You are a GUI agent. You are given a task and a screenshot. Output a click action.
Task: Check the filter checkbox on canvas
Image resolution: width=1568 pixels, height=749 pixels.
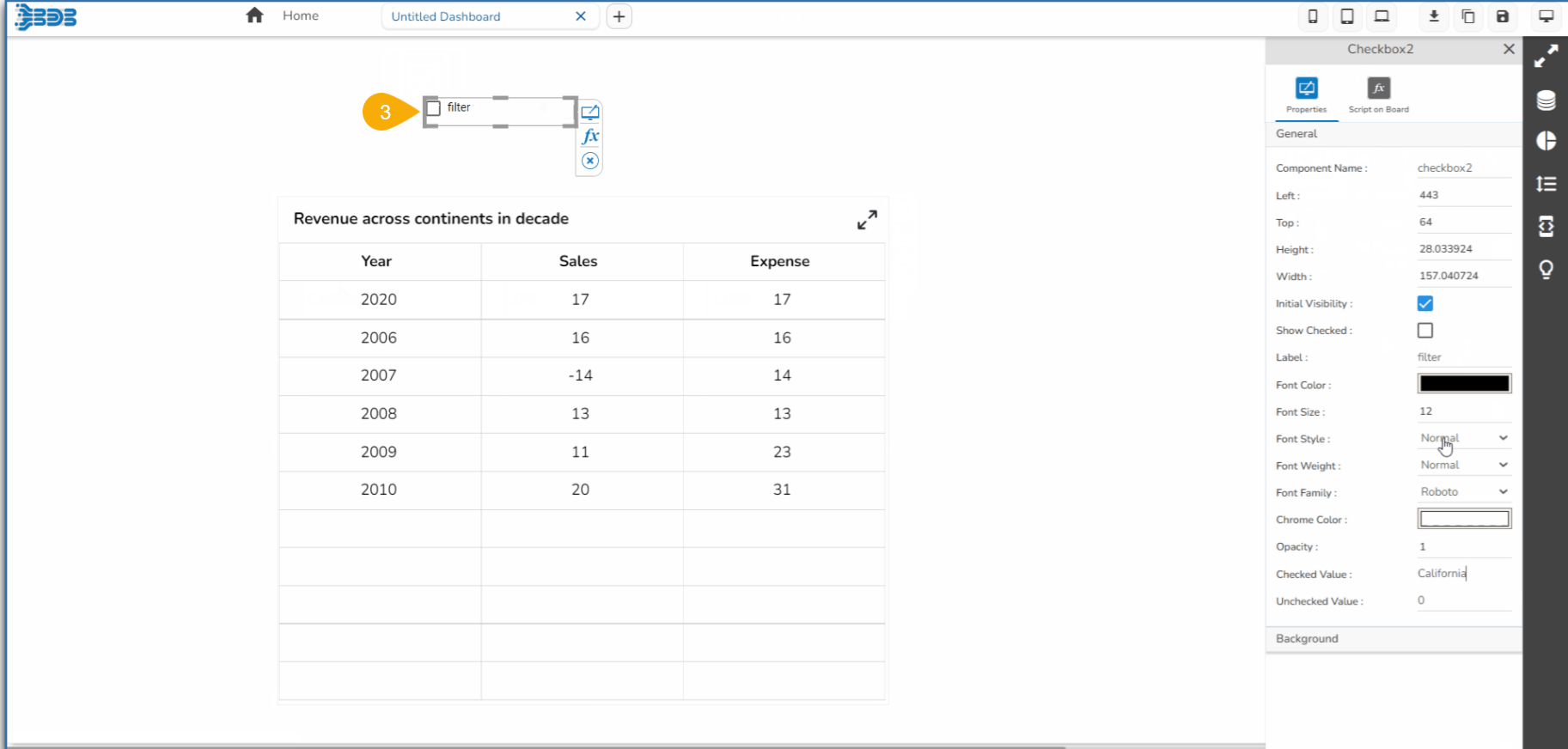(x=434, y=108)
